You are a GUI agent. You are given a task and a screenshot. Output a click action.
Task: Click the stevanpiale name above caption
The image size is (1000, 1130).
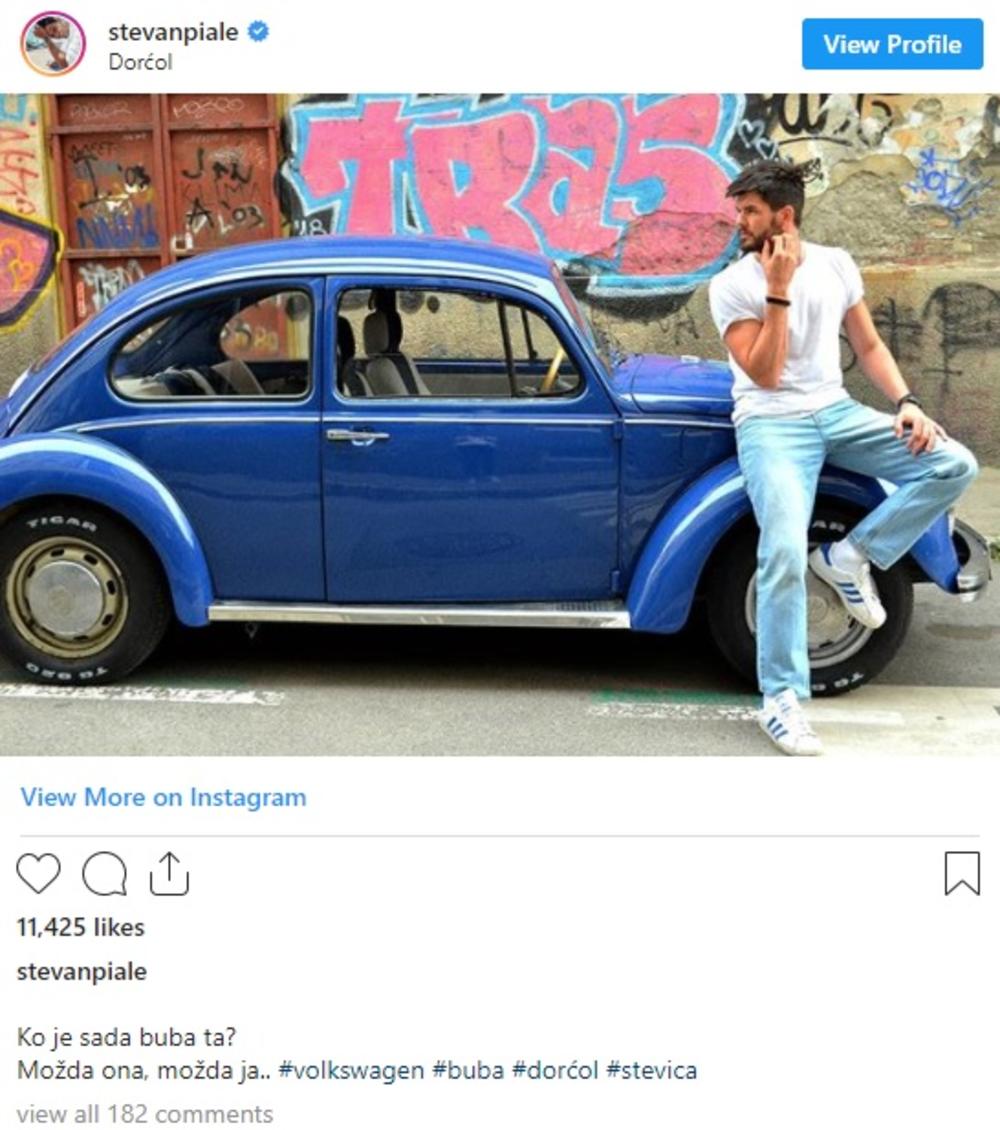pos(81,971)
